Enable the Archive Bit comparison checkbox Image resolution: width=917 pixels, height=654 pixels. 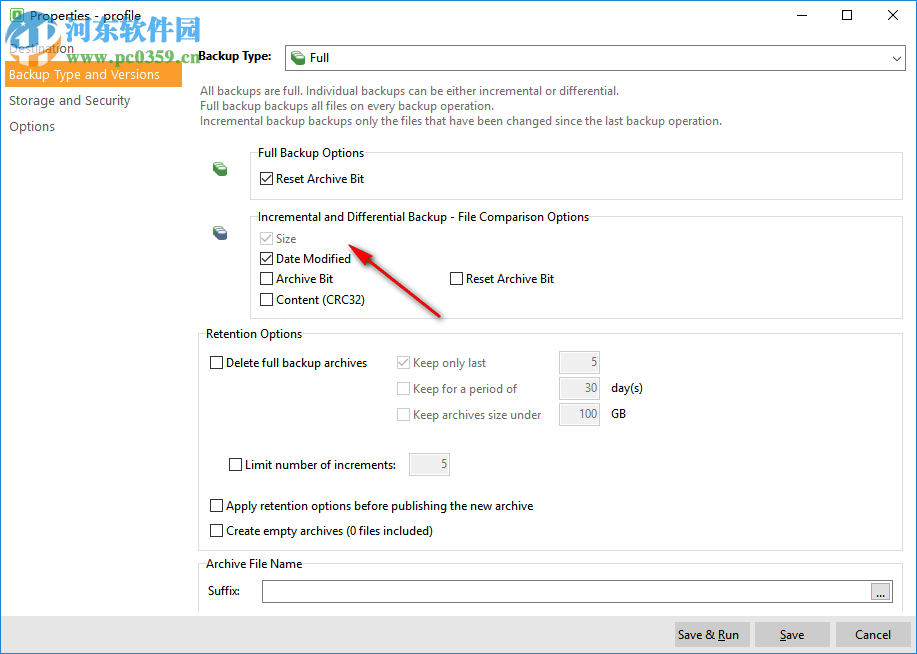[x=266, y=278]
